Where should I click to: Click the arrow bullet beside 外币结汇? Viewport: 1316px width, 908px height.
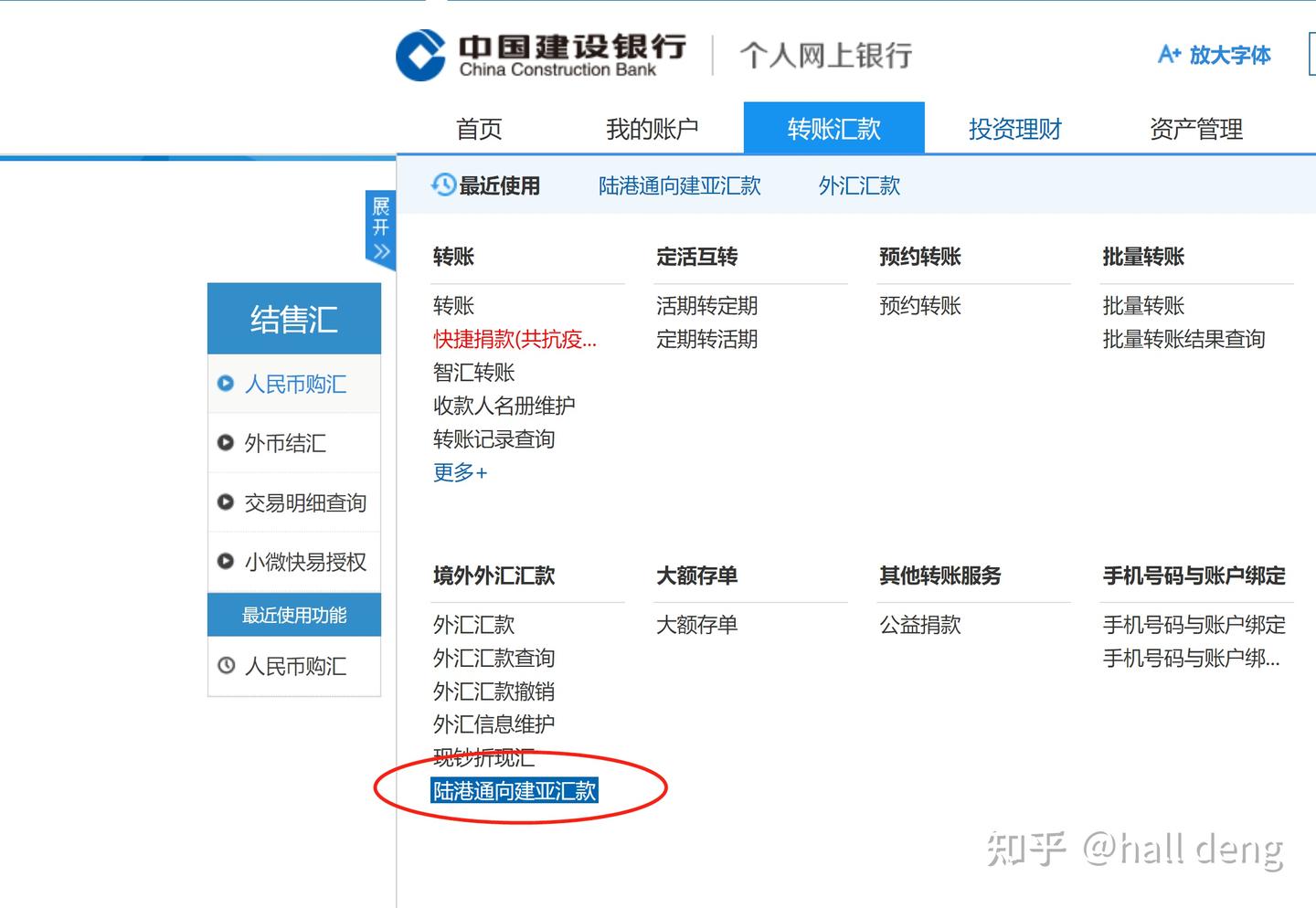coord(226,442)
